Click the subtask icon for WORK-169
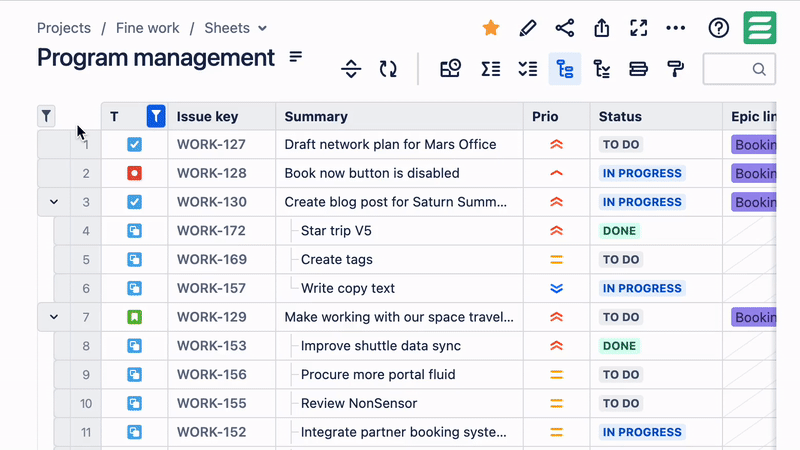Viewport: 800px width, 450px height. pos(135,260)
